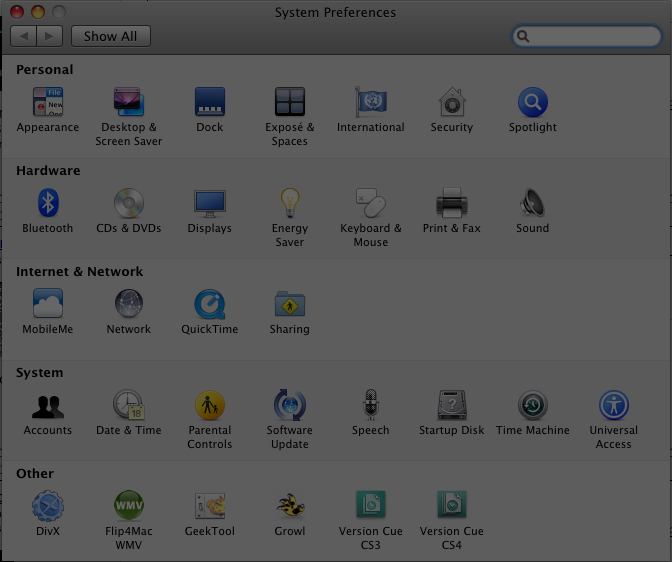Go back with the left arrow button

pyautogui.click(x=24, y=36)
